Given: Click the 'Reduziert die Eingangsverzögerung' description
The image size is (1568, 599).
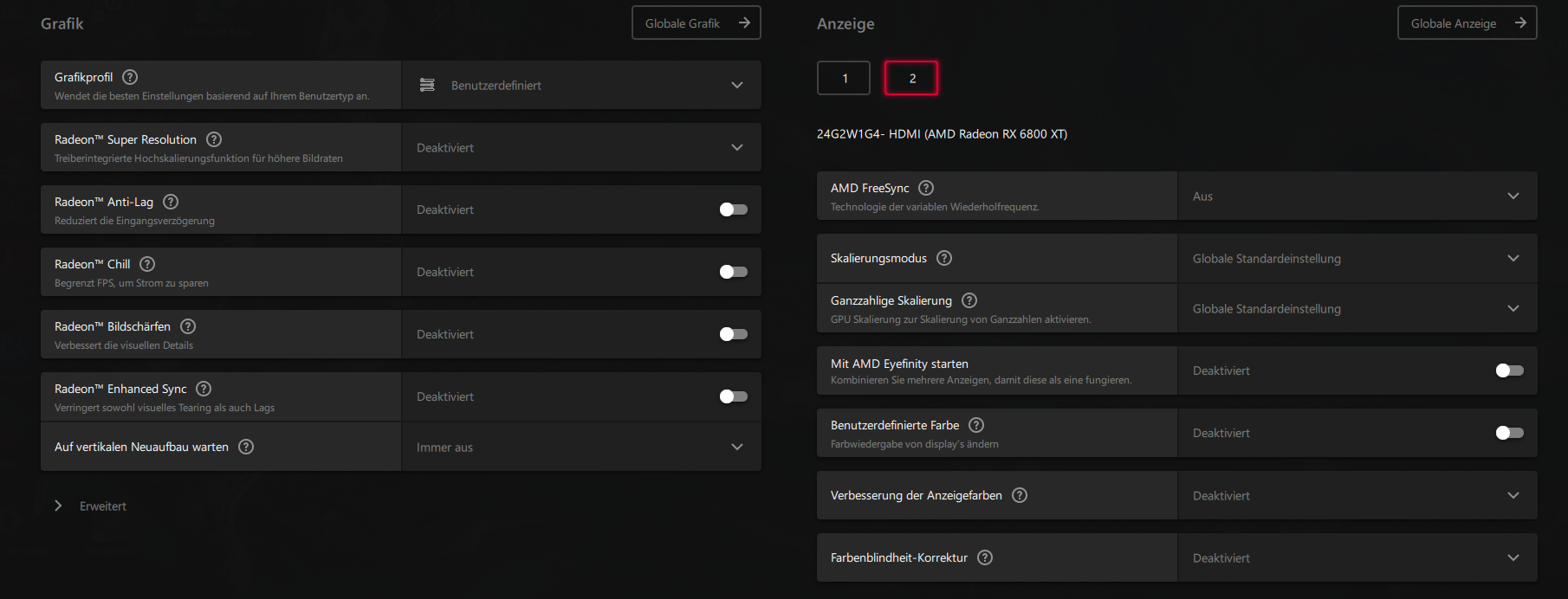Looking at the screenshot, I should point(134,221).
